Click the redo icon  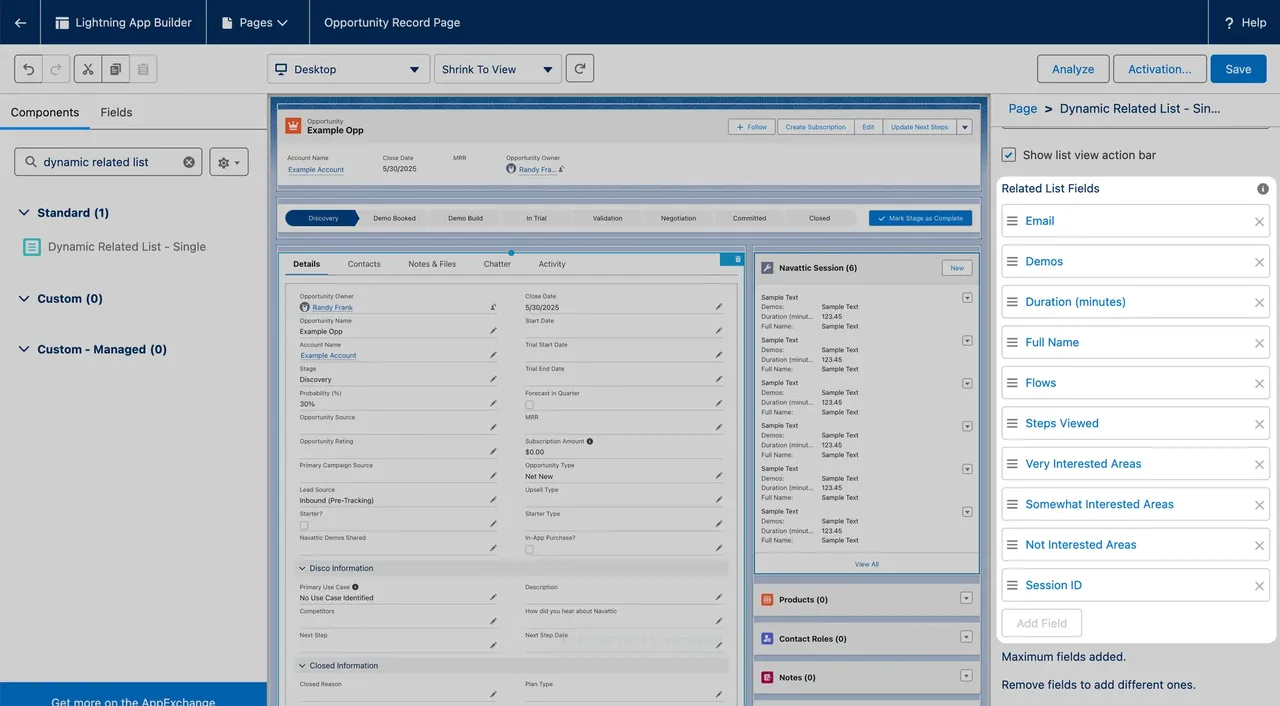56,69
